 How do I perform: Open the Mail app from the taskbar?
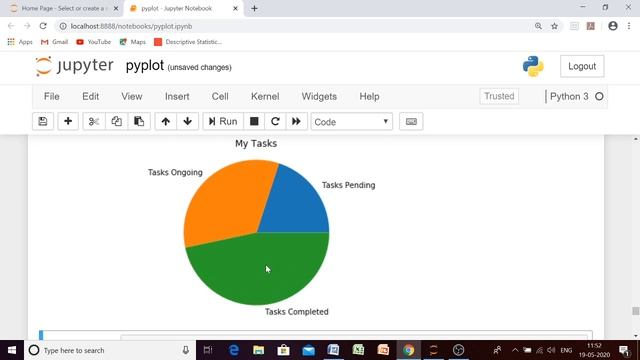point(309,350)
